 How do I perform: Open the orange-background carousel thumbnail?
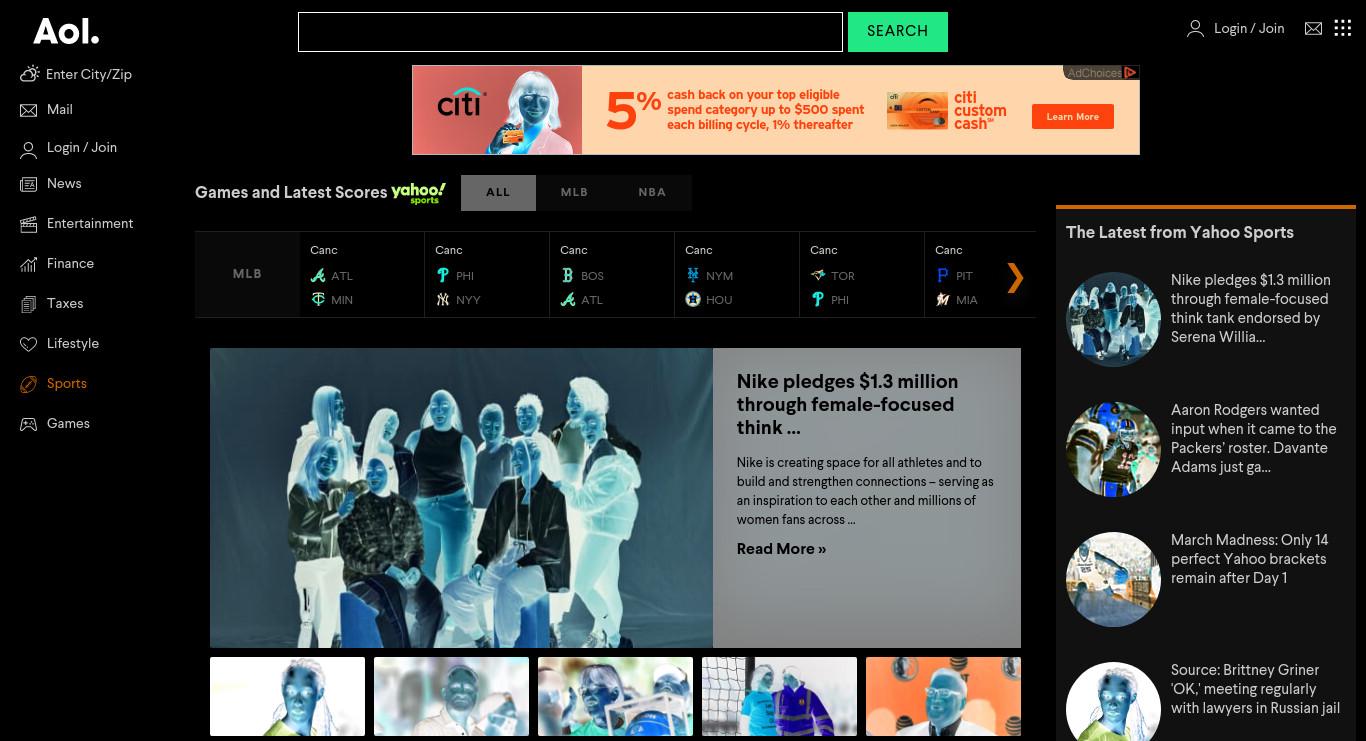(943, 697)
